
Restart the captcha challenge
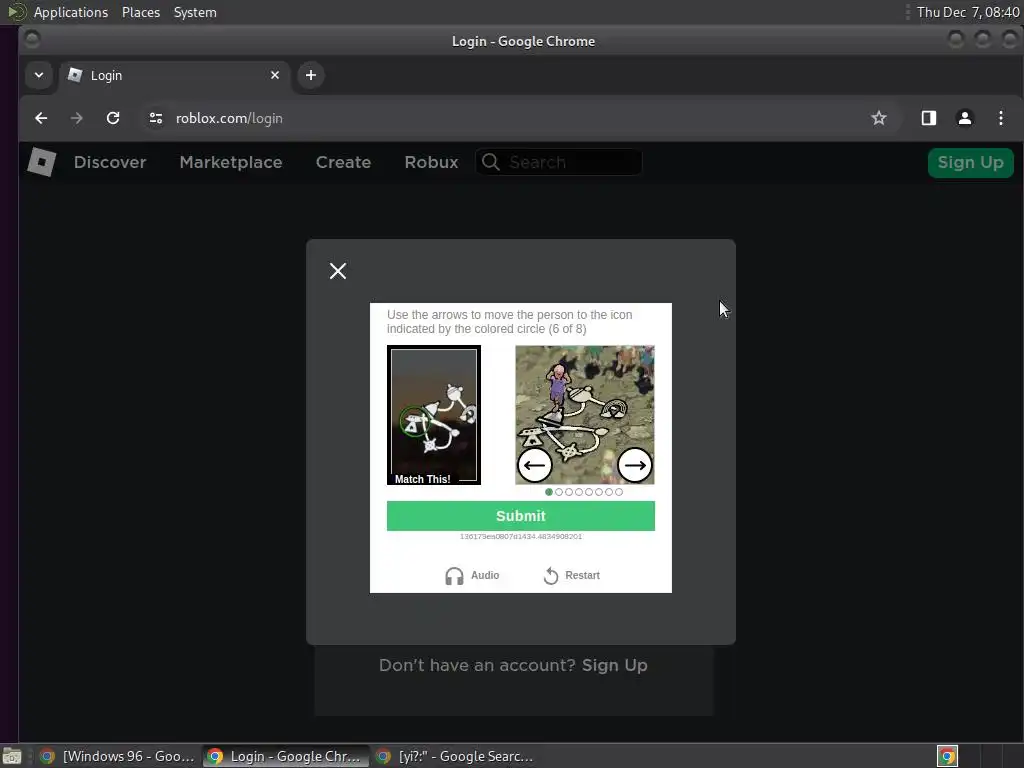click(571, 575)
